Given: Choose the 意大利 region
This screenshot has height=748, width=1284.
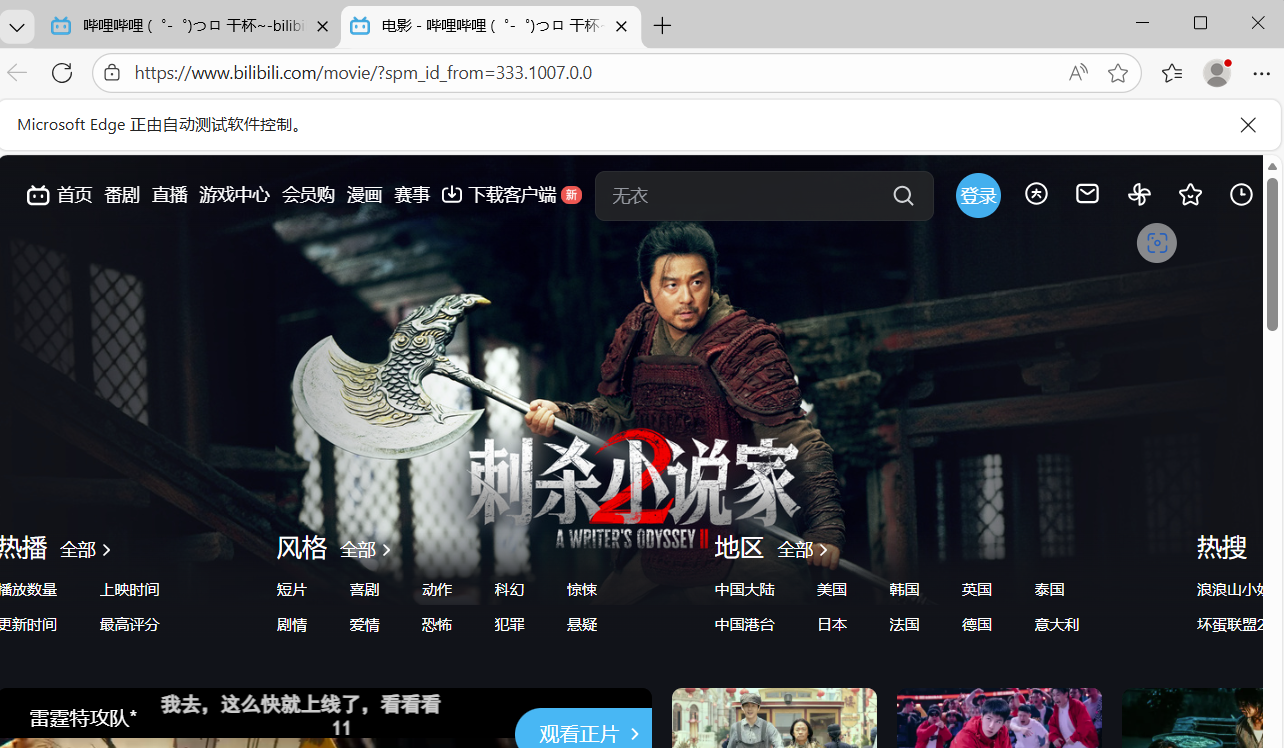Looking at the screenshot, I should tap(1057, 625).
